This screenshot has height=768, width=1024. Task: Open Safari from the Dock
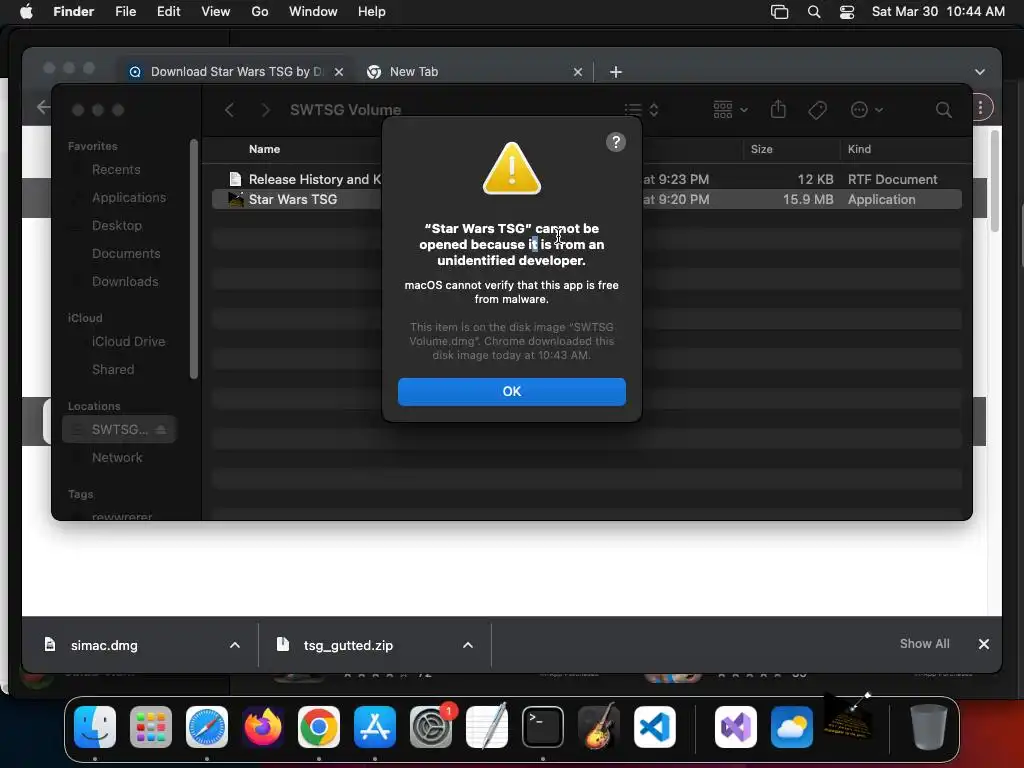(x=207, y=727)
